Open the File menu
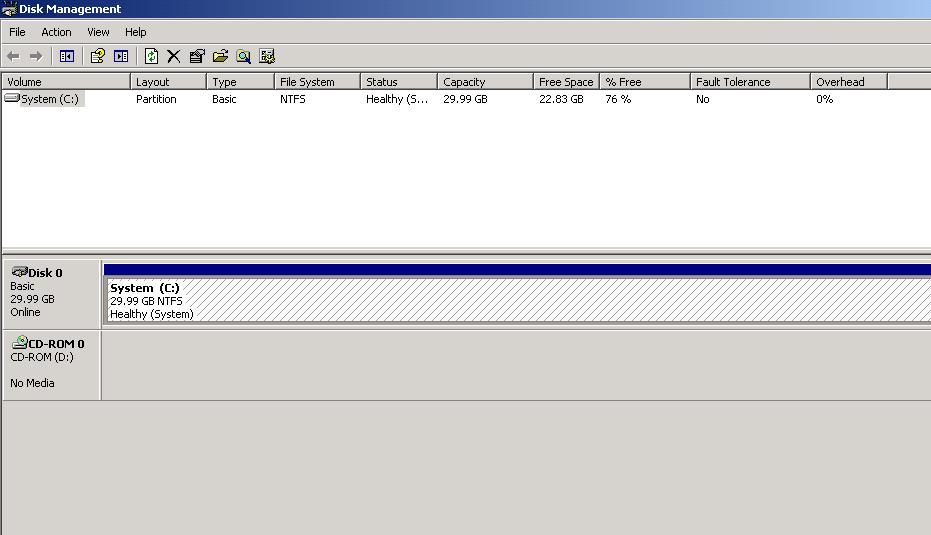The width and height of the screenshot is (931, 535). click(17, 32)
